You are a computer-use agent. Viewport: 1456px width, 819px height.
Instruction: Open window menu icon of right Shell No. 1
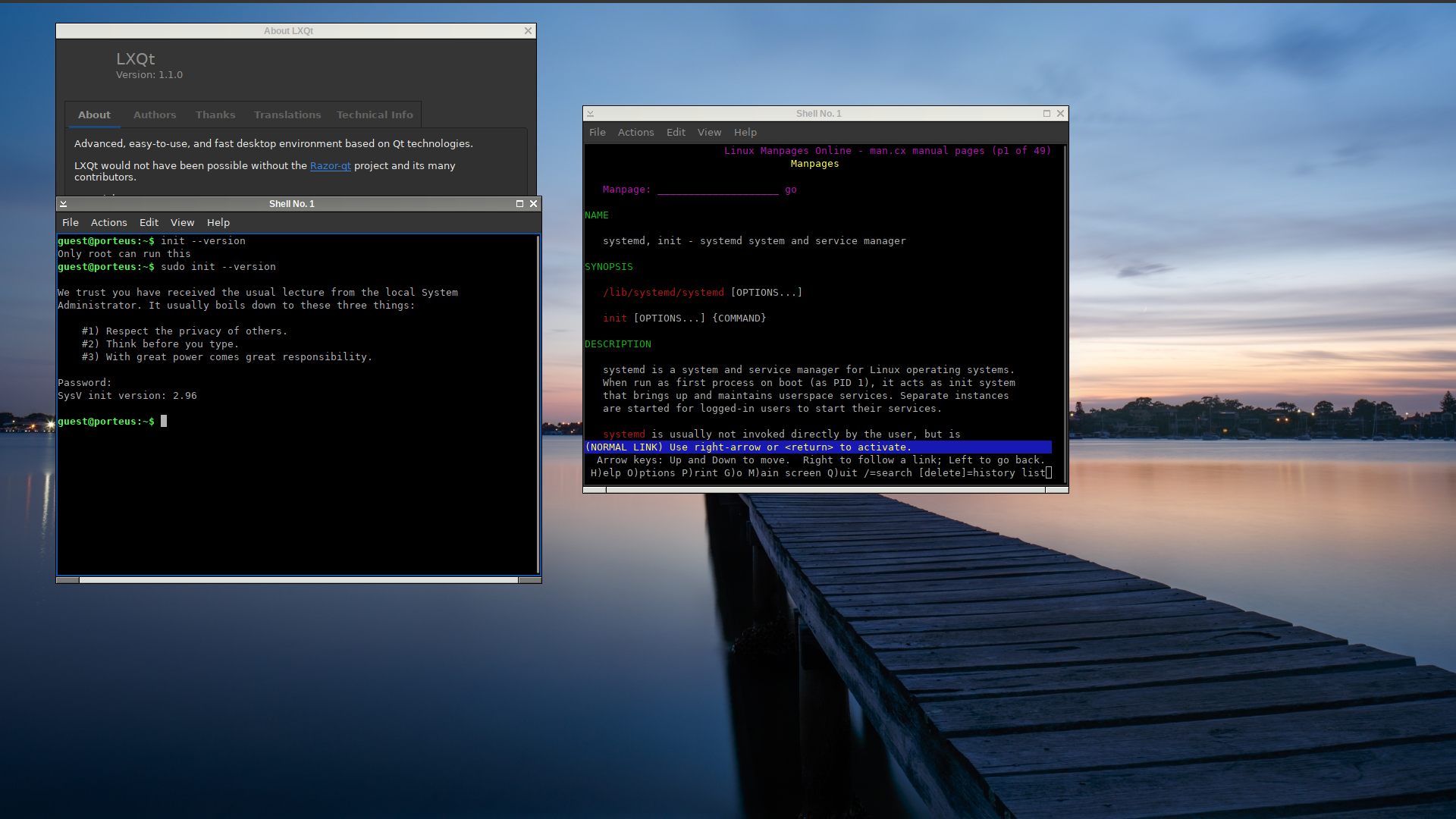point(590,114)
